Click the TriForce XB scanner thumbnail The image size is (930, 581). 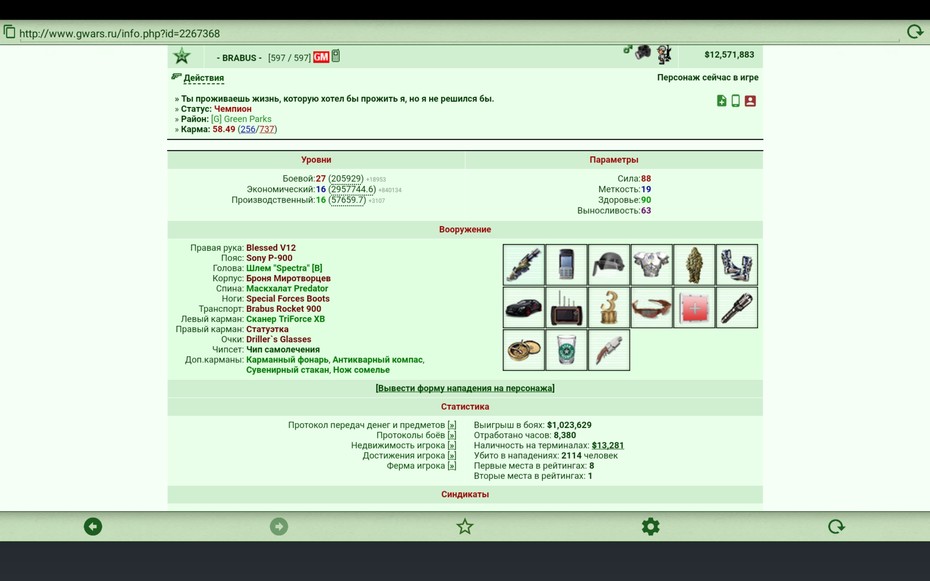566,308
